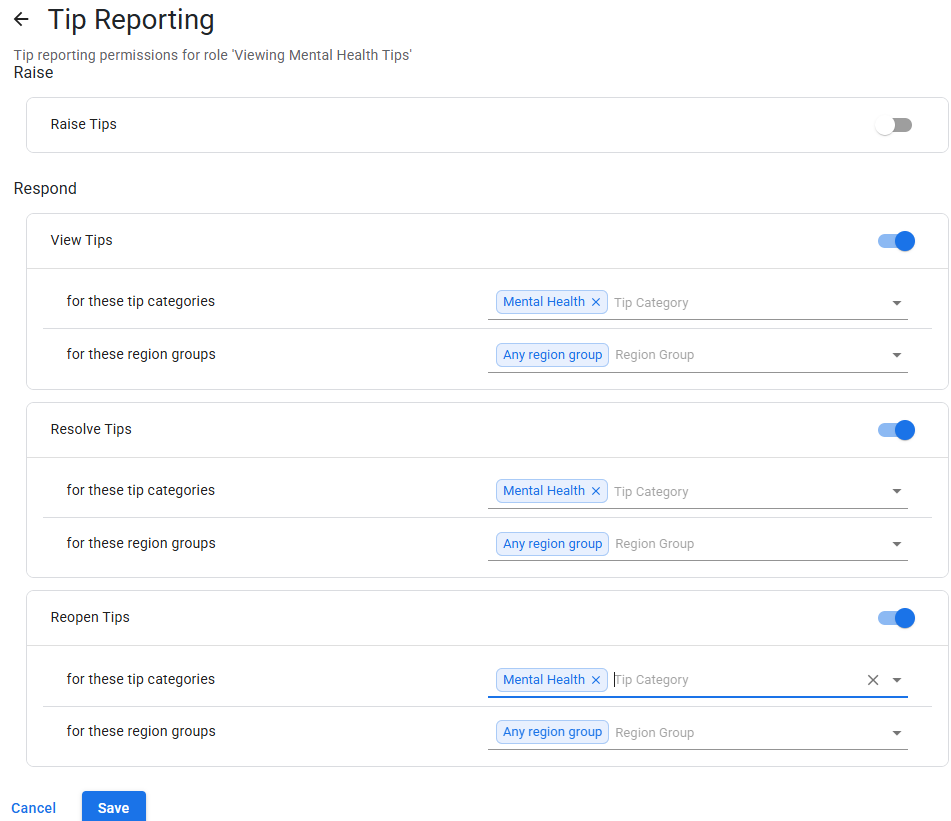The image size is (951, 821).
Task: Select Any region group chip in Reopen Tips
Action: pos(552,732)
